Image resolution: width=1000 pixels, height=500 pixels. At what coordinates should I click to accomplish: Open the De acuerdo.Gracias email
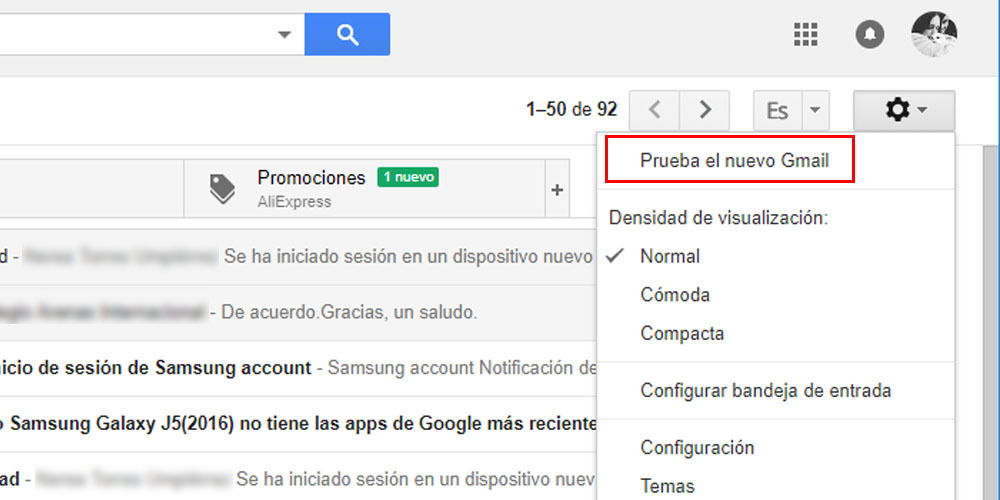tap(298, 312)
